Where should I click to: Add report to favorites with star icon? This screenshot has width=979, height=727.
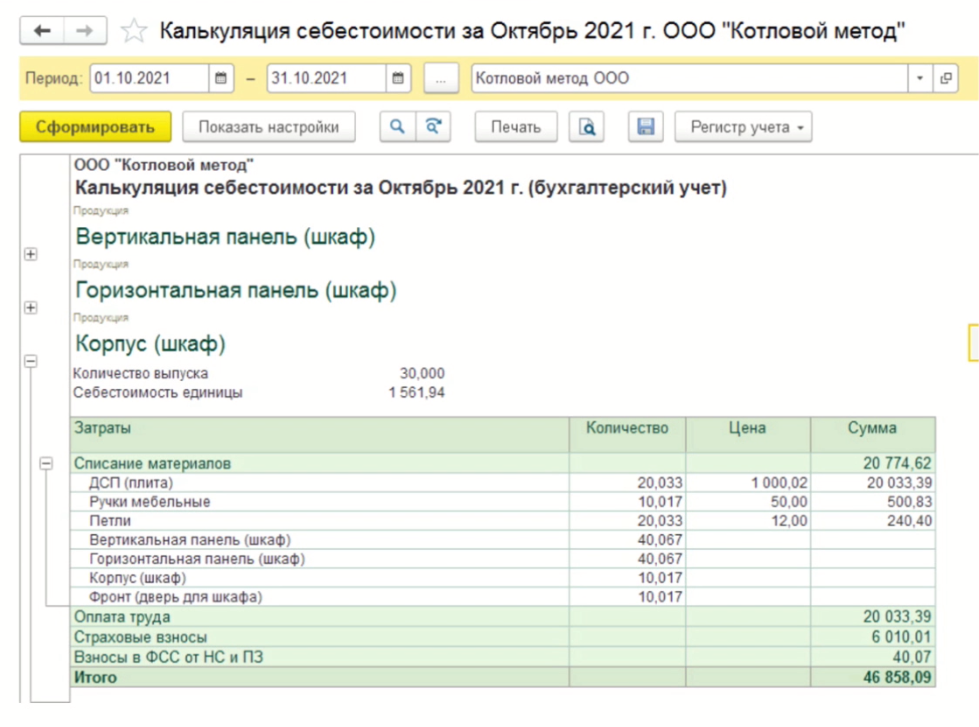point(133,32)
